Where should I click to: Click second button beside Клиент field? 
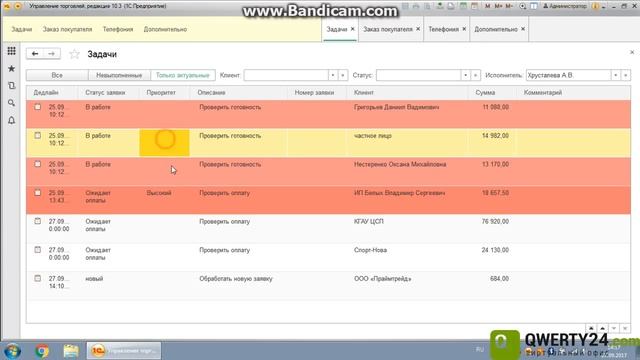coord(342,75)
